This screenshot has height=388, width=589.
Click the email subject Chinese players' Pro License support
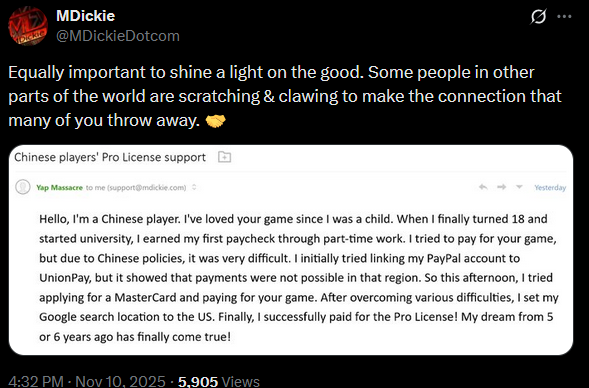pos(110,157)
